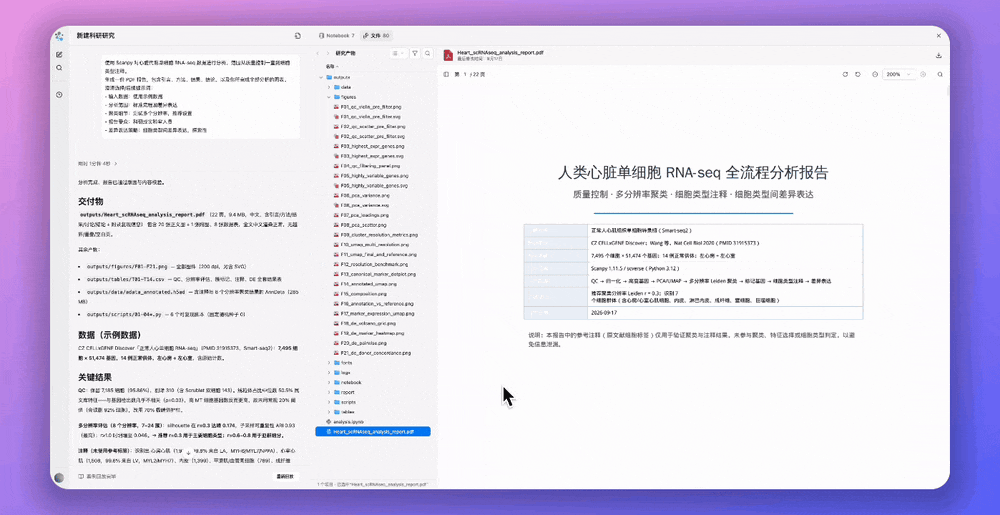Go forward in file browser navigation

pyautogui.click(x=328, y=54)
